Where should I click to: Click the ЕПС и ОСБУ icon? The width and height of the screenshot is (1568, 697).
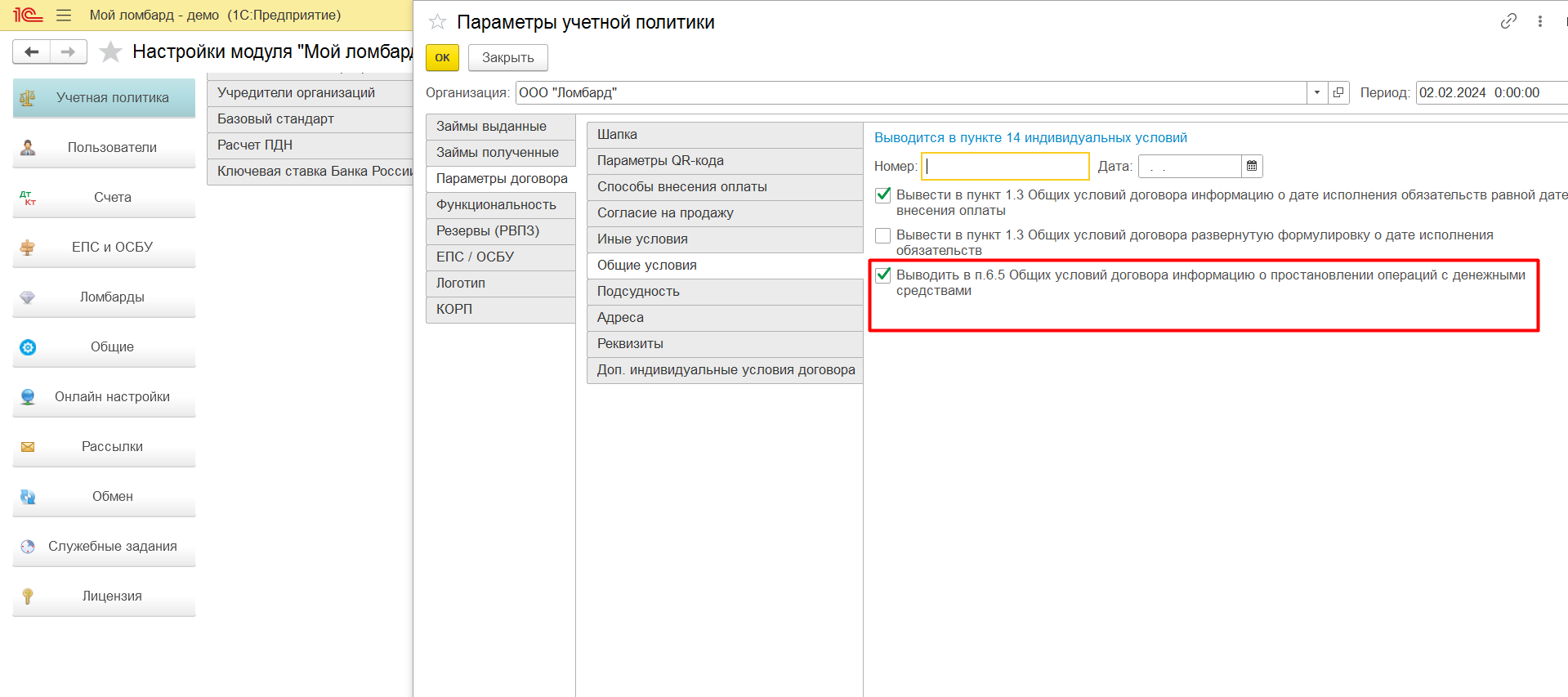click(28, 248)
